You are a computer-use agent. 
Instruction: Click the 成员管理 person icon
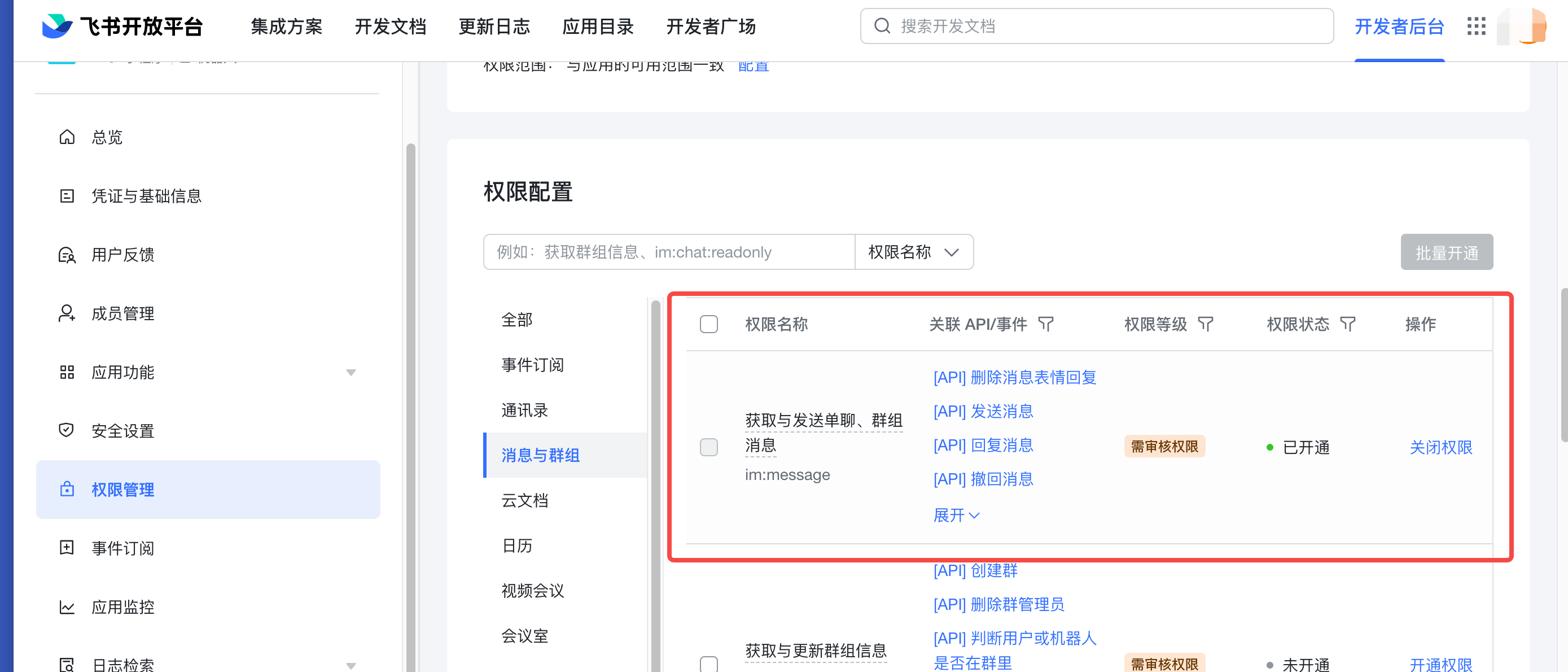(x=67, y=314)
